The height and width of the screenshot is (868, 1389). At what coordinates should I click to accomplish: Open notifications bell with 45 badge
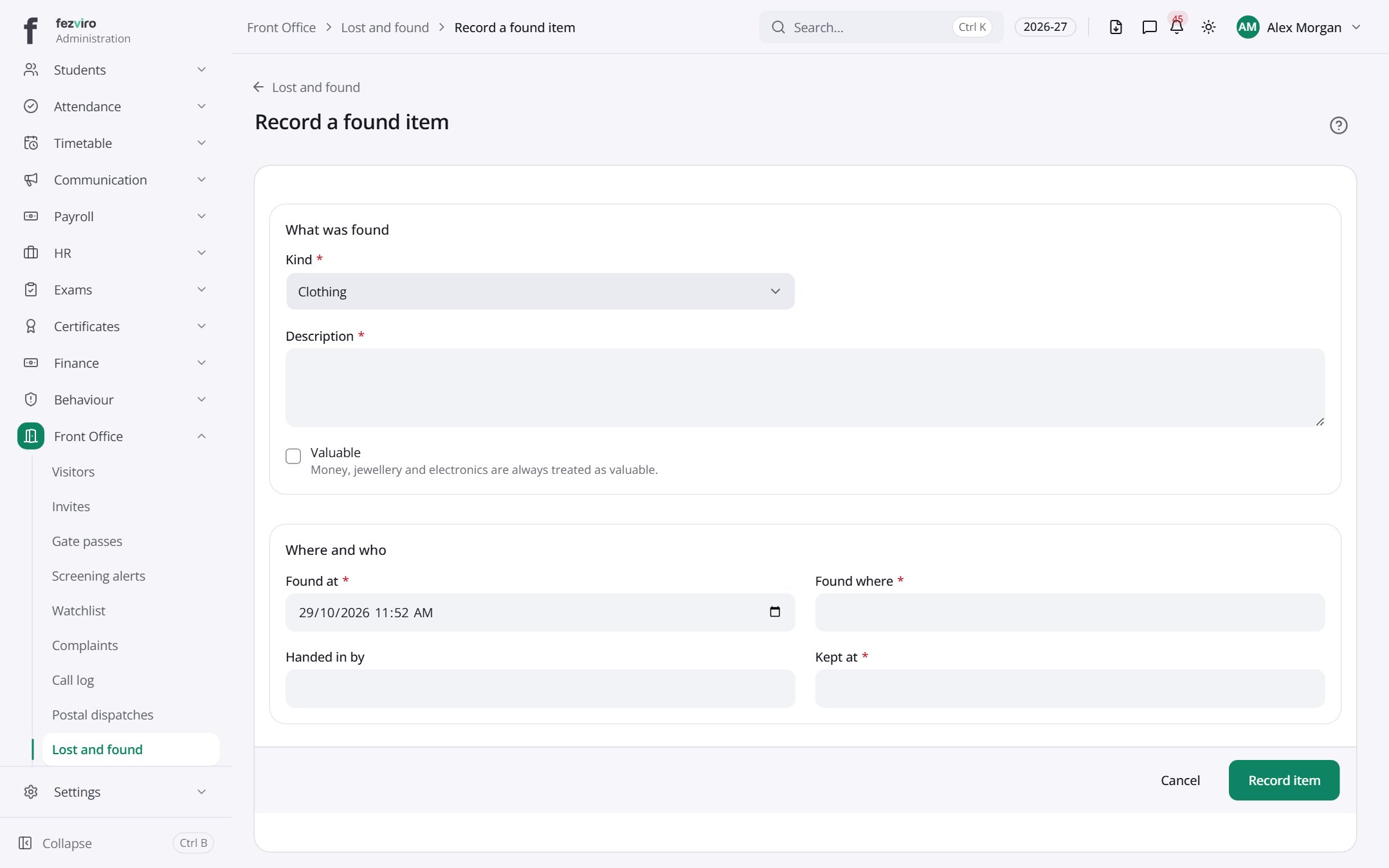pyautogui.click(x=1177, y=27)
